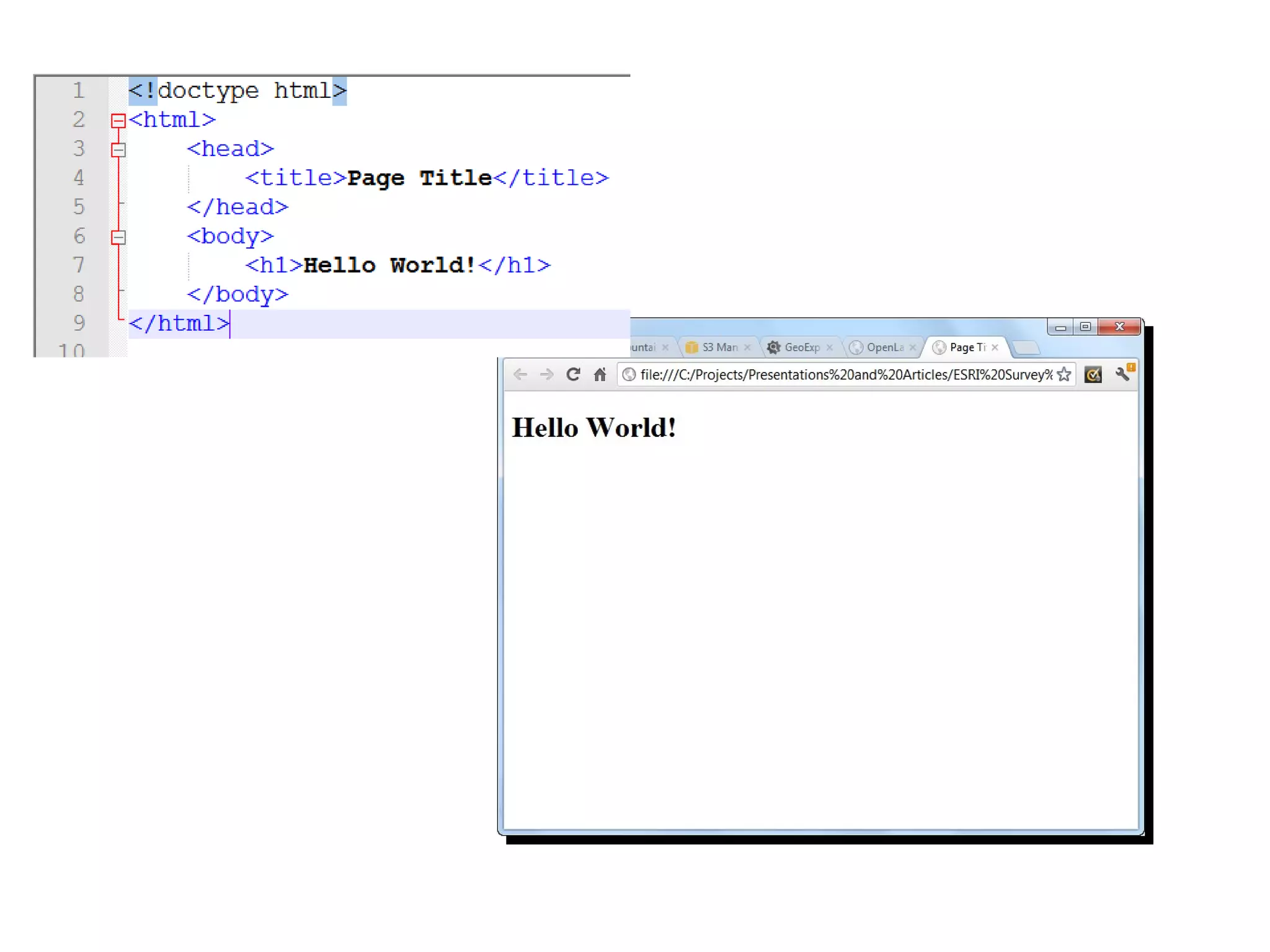The image size is (1270, 952).
Task: Collapse the head tag fold marker
Action: pyautogui.click(x=118, y=149)
